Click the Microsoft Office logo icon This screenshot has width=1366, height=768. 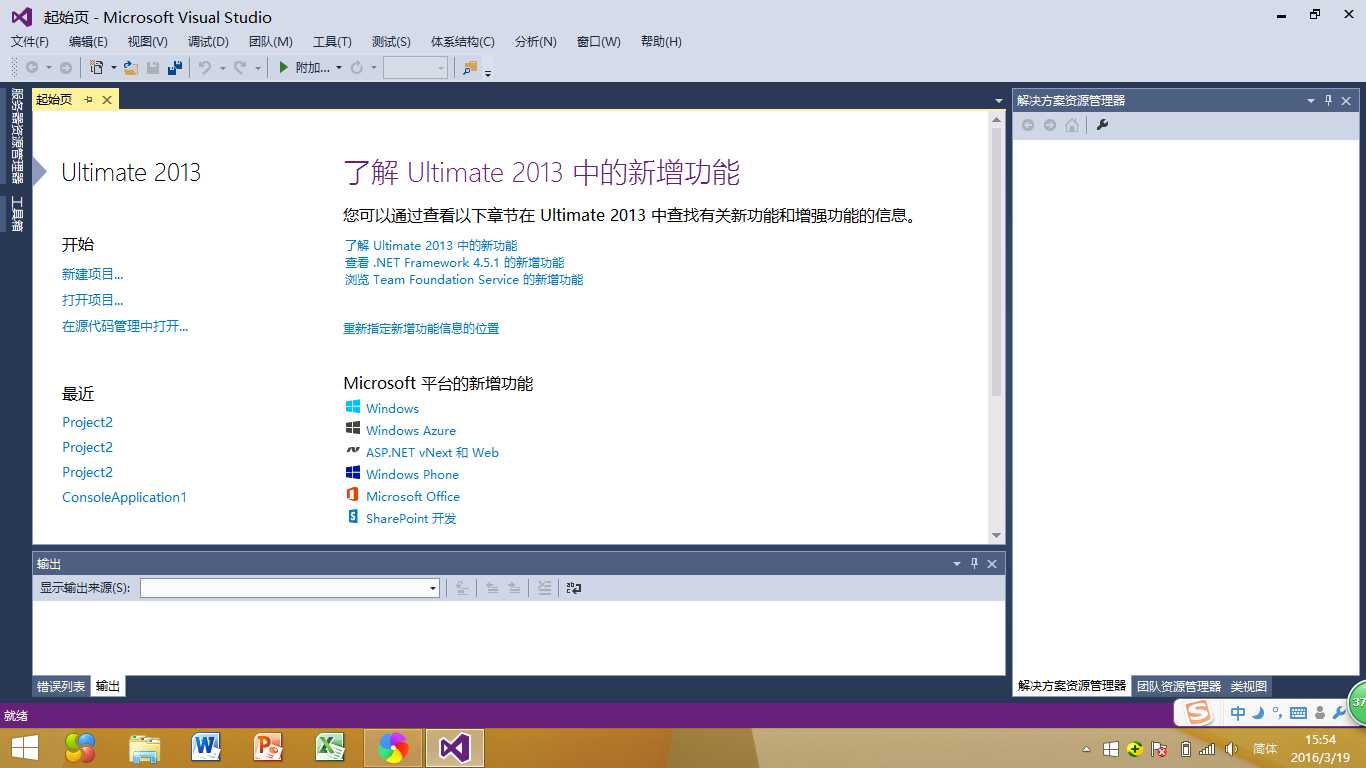pyautogui.click(x=352, y=495)
